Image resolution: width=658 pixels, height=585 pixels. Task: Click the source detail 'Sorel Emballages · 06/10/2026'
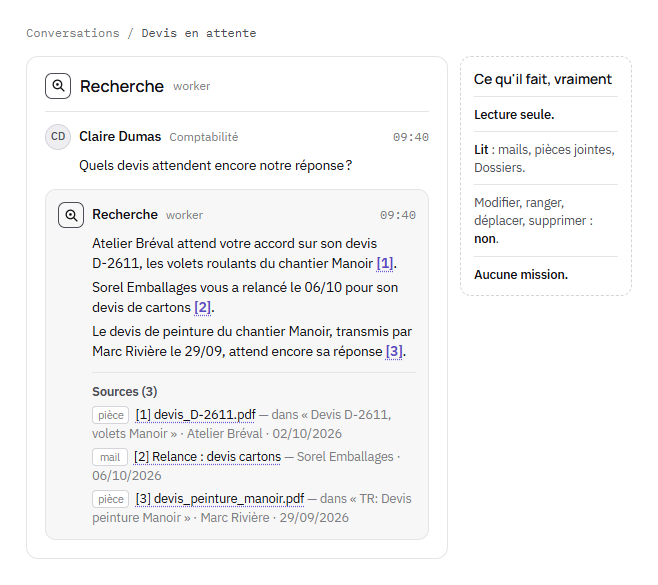pyautogui.click(x=246, y=466)
